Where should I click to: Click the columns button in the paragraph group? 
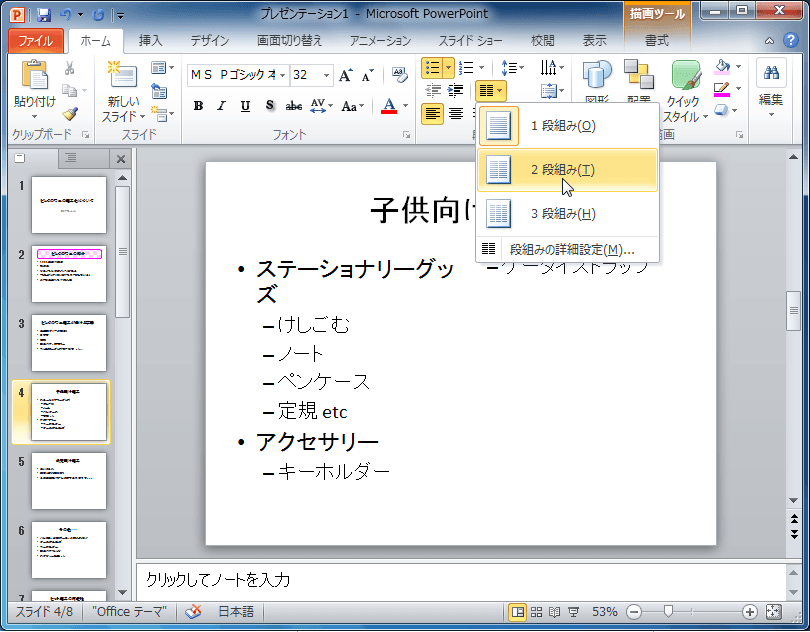(490, 91)
